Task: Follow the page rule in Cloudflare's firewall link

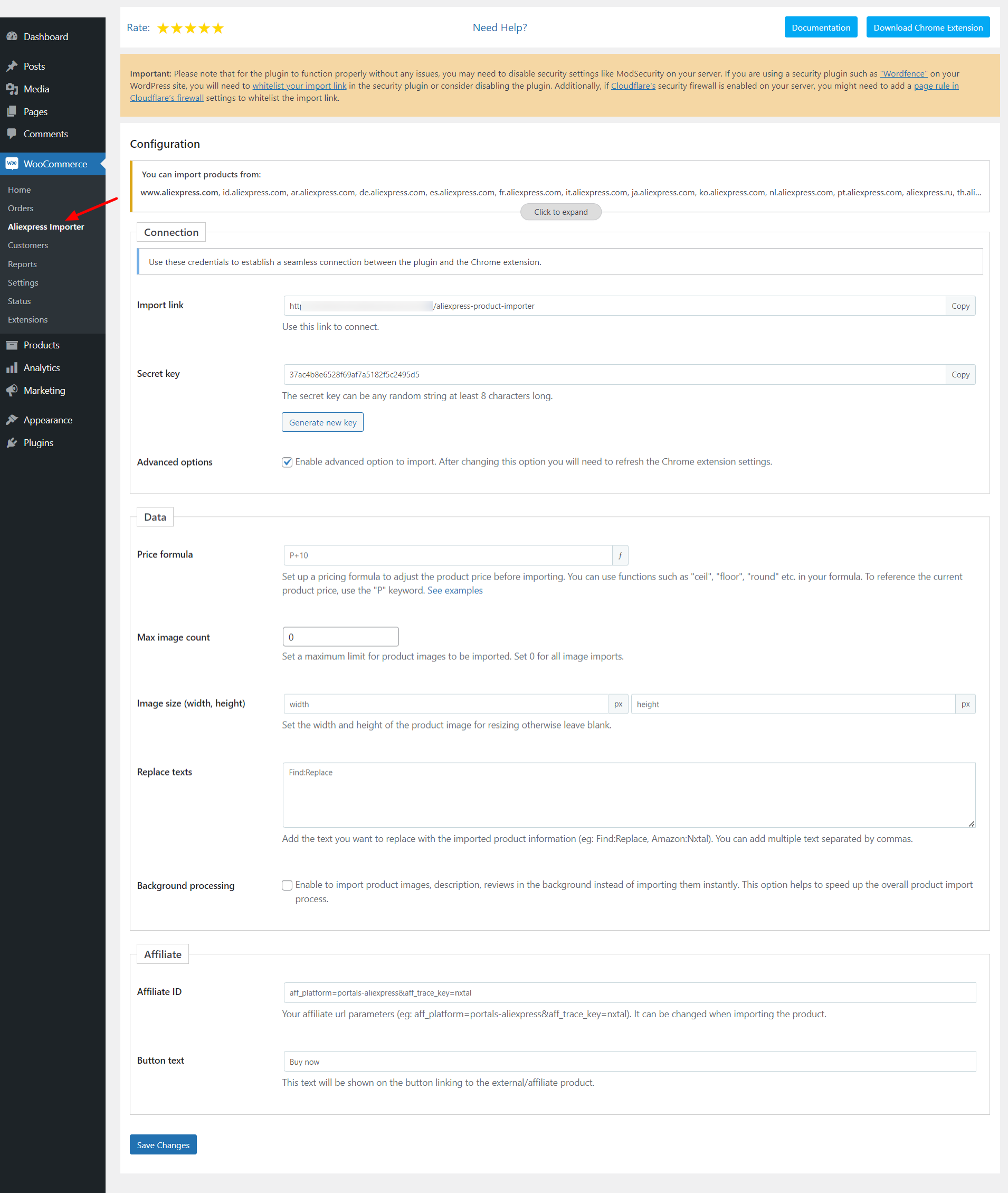Action: point(936,86)
